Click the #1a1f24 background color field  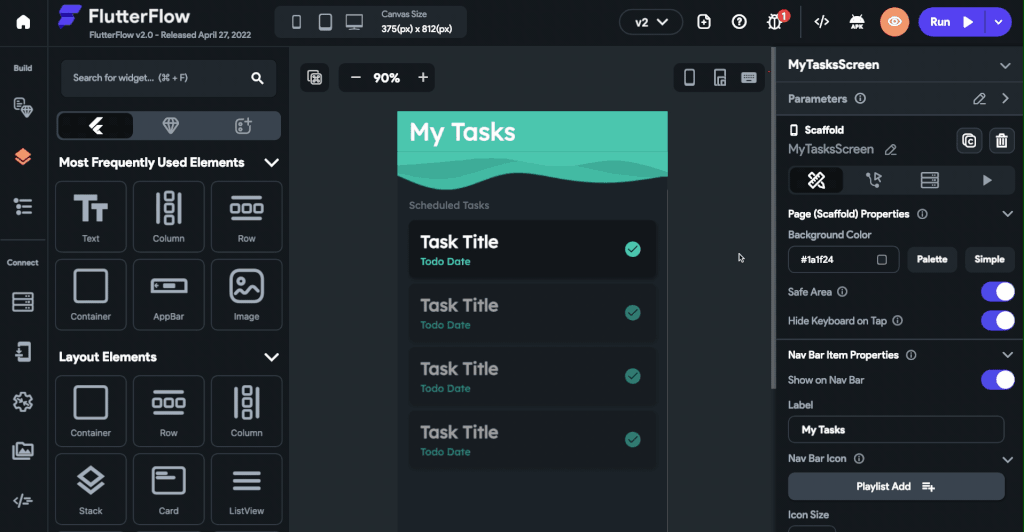pos(843,260)
